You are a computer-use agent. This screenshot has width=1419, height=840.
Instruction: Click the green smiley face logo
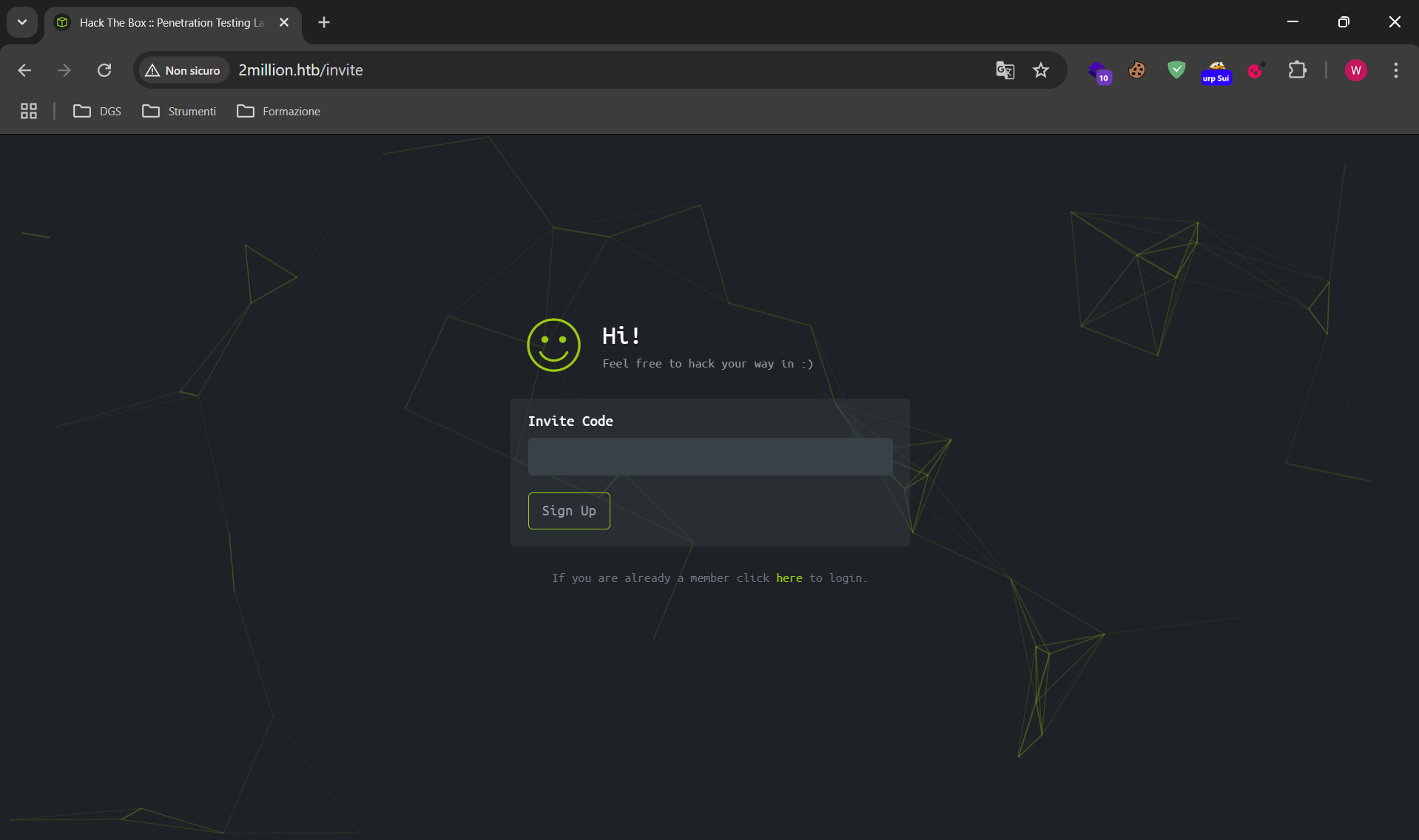(553, 345)
